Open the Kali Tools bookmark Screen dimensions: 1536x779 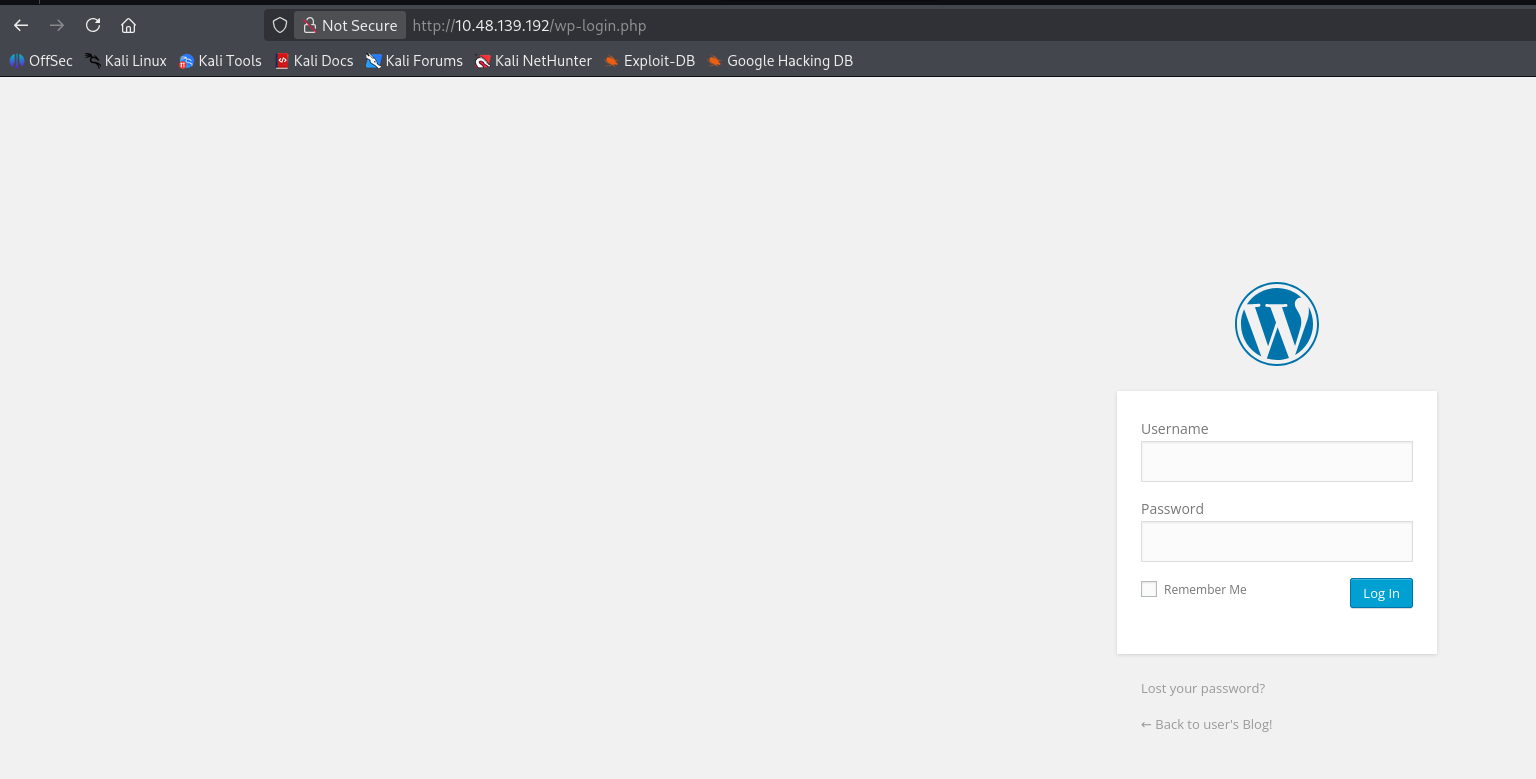pyautogui.click(x=220, y=61)
